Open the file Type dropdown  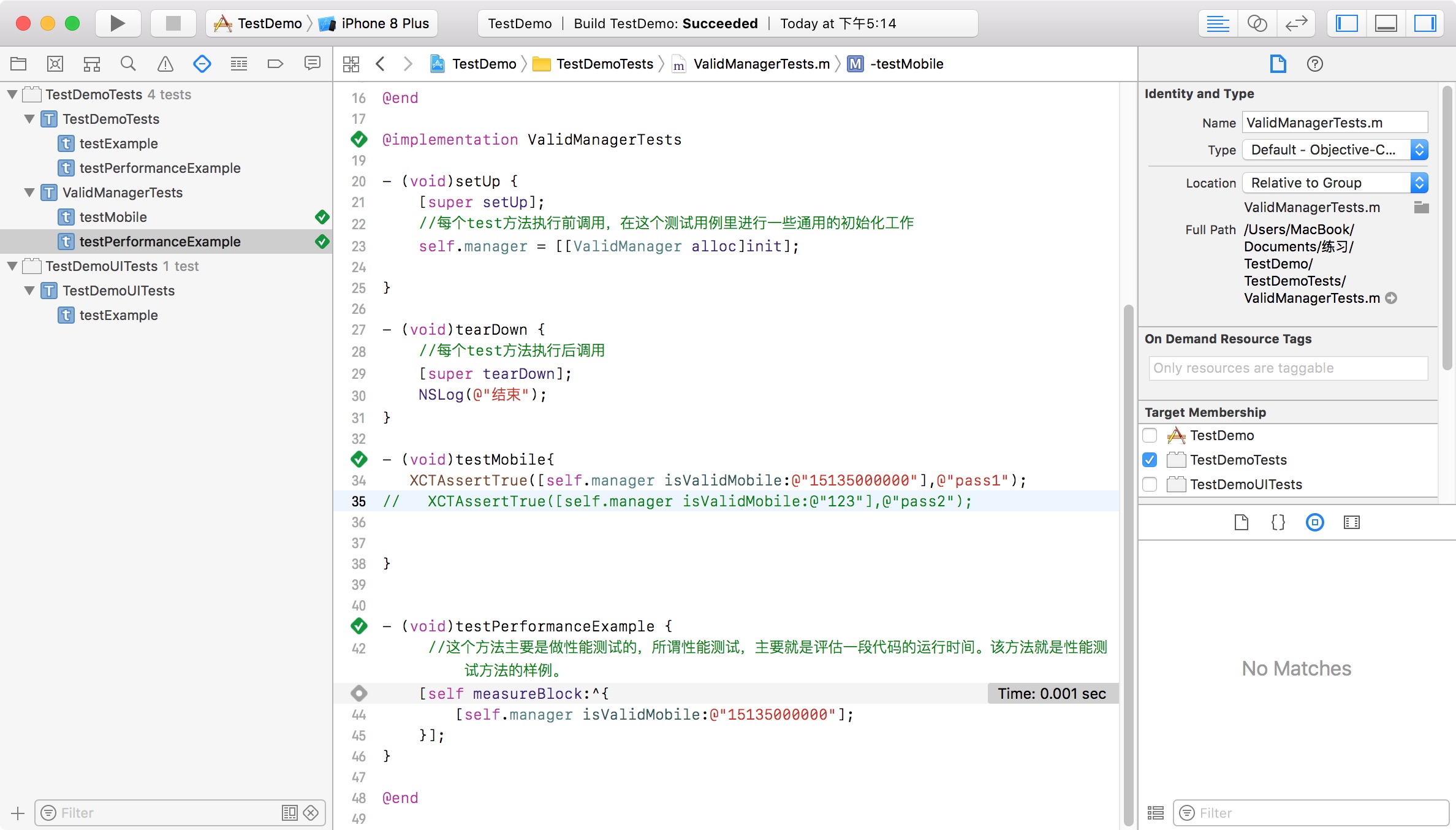(1335, 150)
